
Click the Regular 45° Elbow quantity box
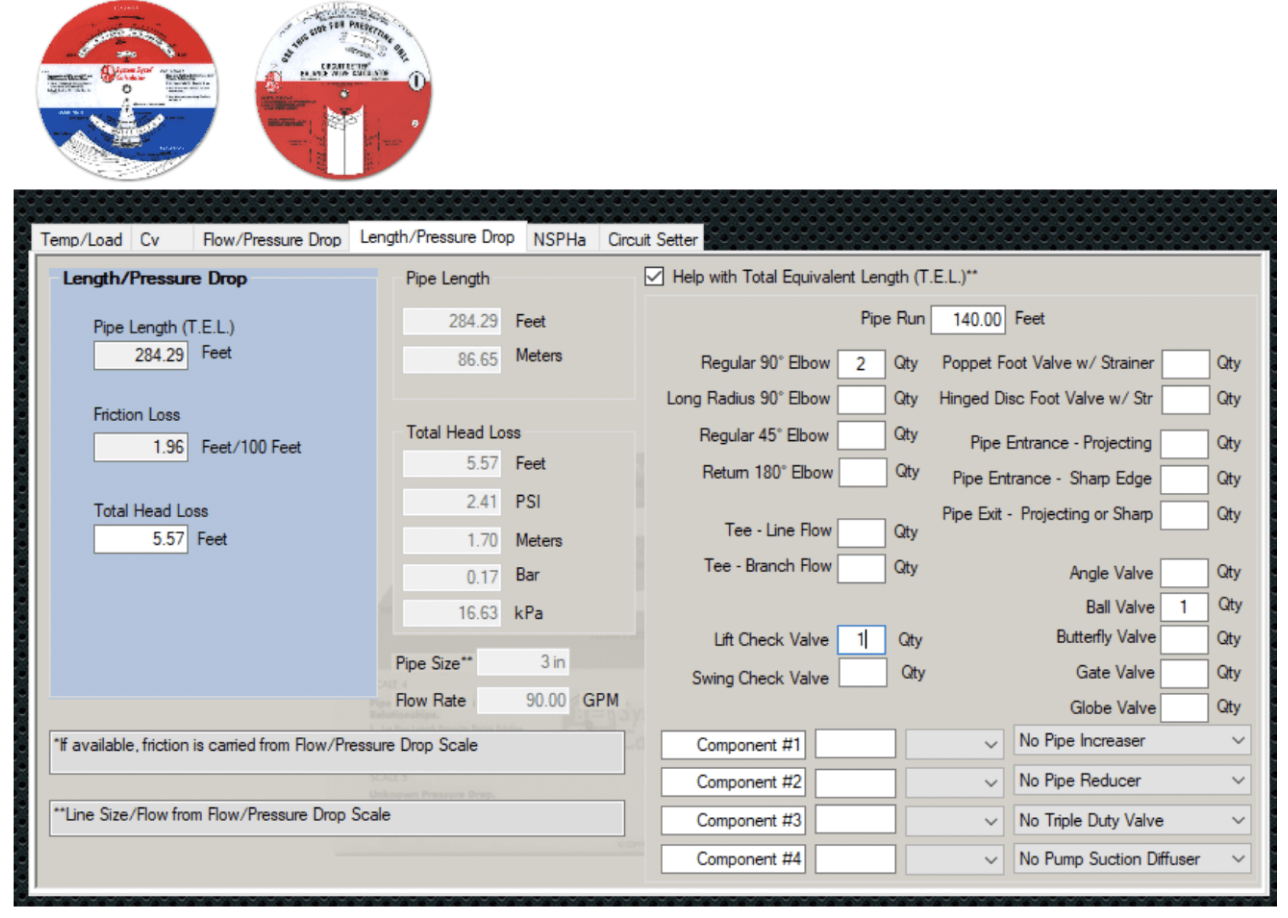[x=861, y=436]
